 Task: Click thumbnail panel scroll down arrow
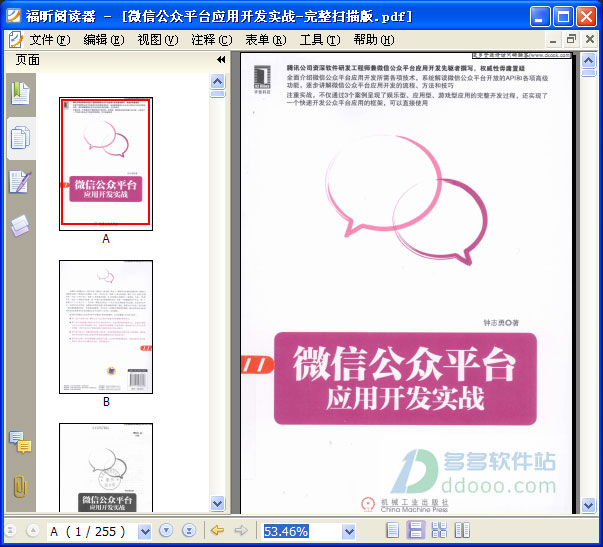click(218, 503)
